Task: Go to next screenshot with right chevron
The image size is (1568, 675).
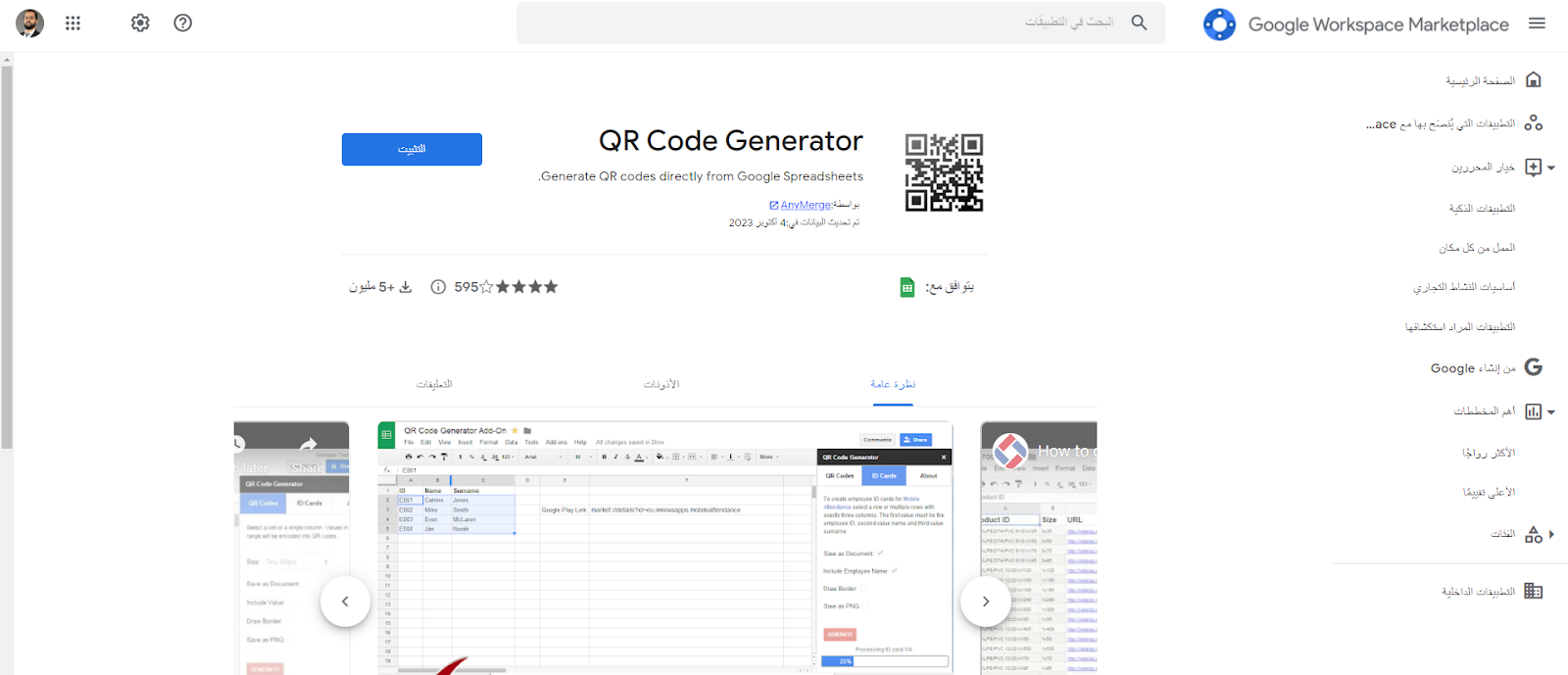Action: 985,602
